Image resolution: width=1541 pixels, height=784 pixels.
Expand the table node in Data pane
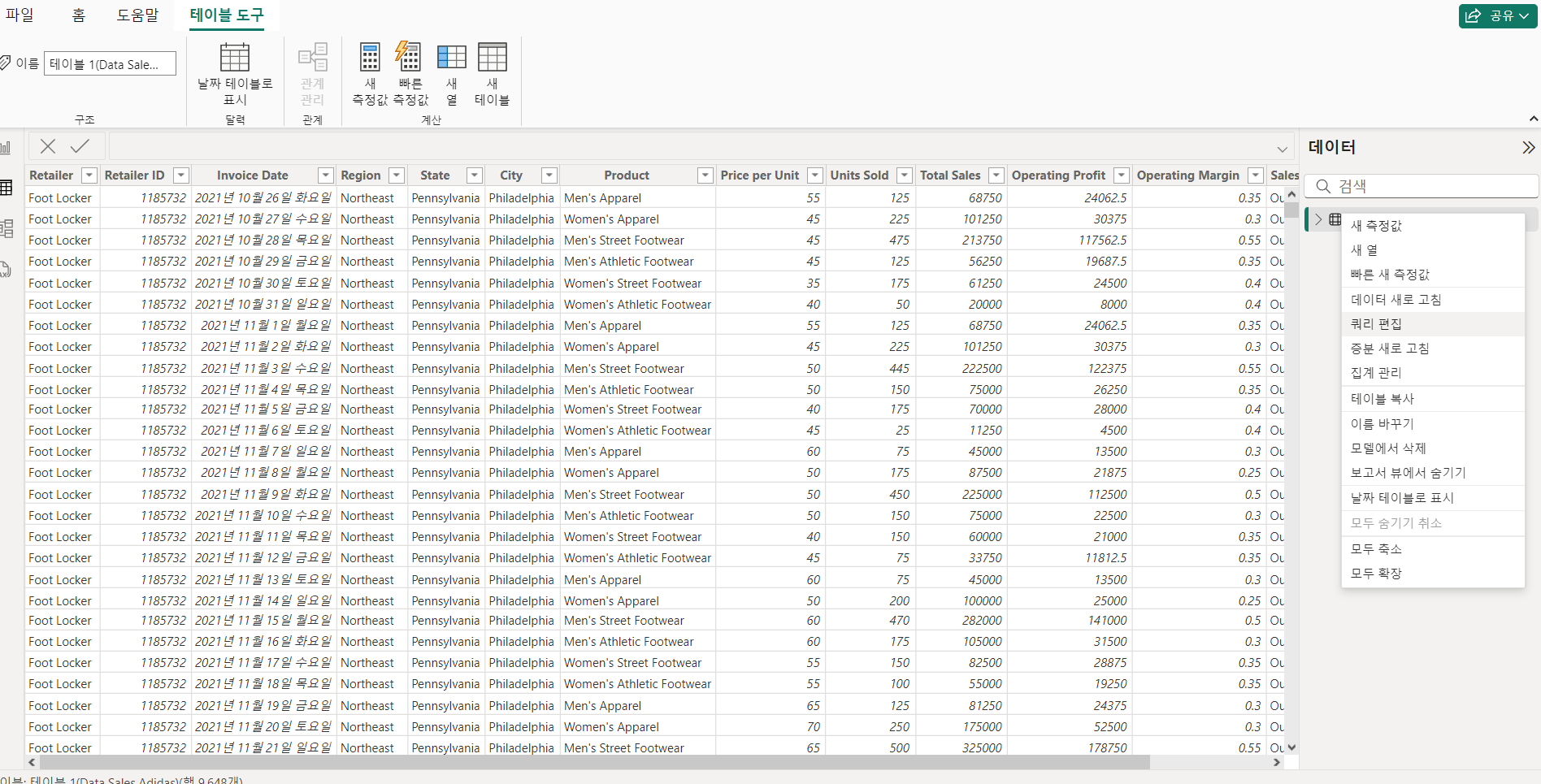coord(1318,219)
